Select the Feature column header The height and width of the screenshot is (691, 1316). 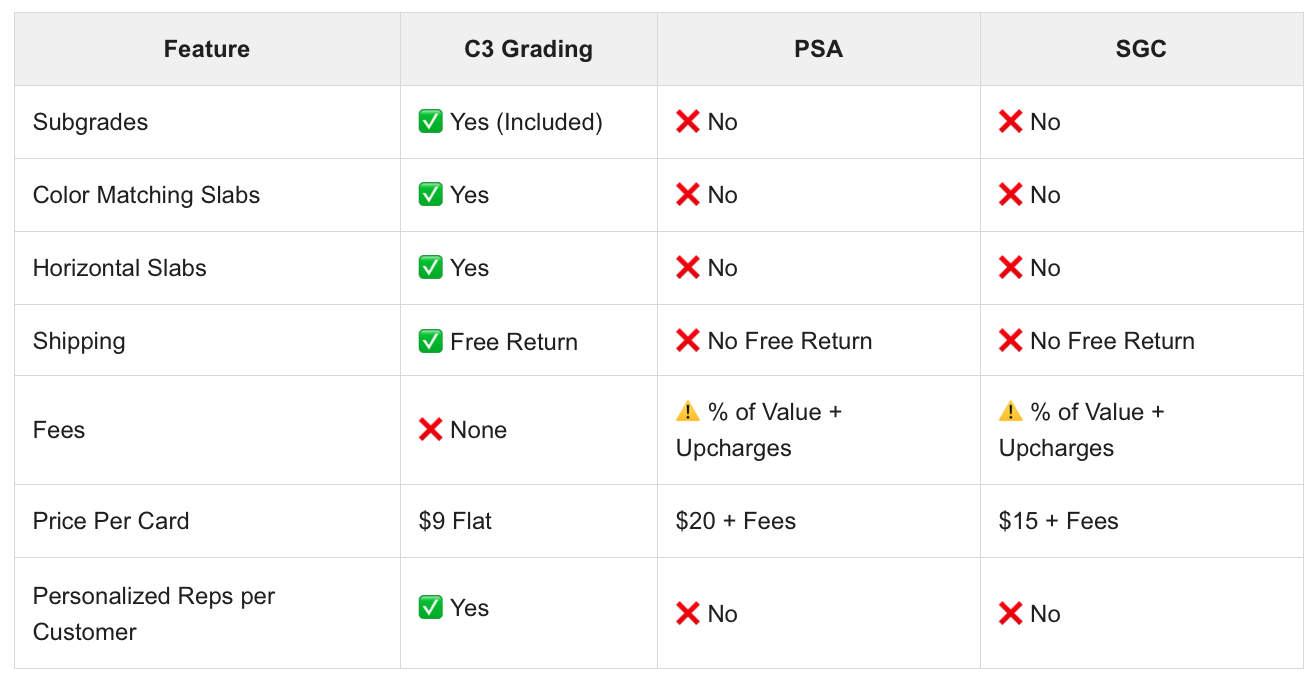207,49
